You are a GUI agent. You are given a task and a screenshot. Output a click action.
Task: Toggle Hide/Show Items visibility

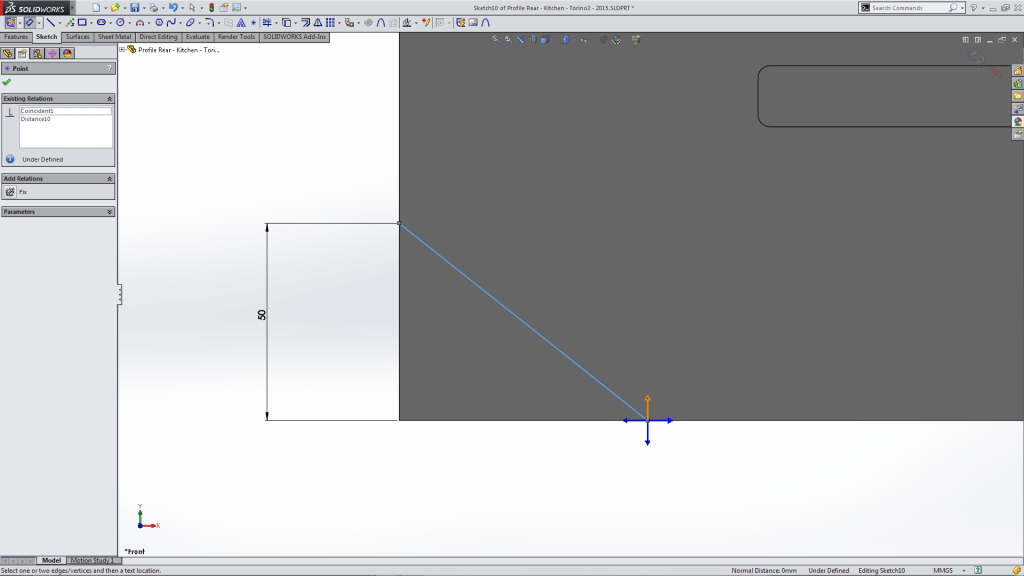click(583, 40)
